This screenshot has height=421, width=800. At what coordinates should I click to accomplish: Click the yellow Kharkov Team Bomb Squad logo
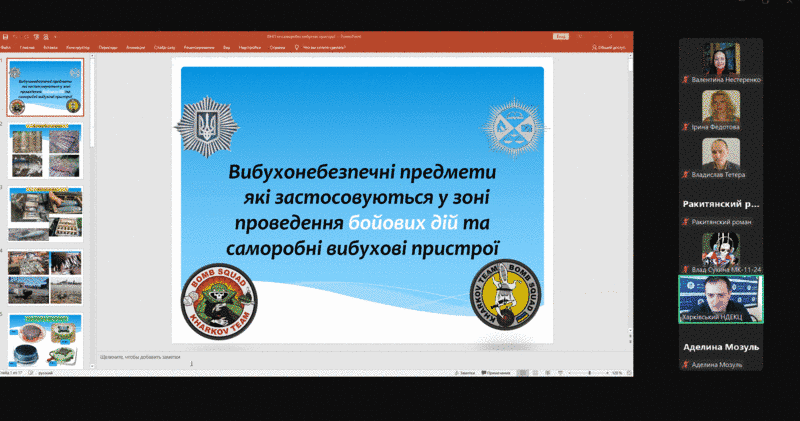click(x=506, y=294)
